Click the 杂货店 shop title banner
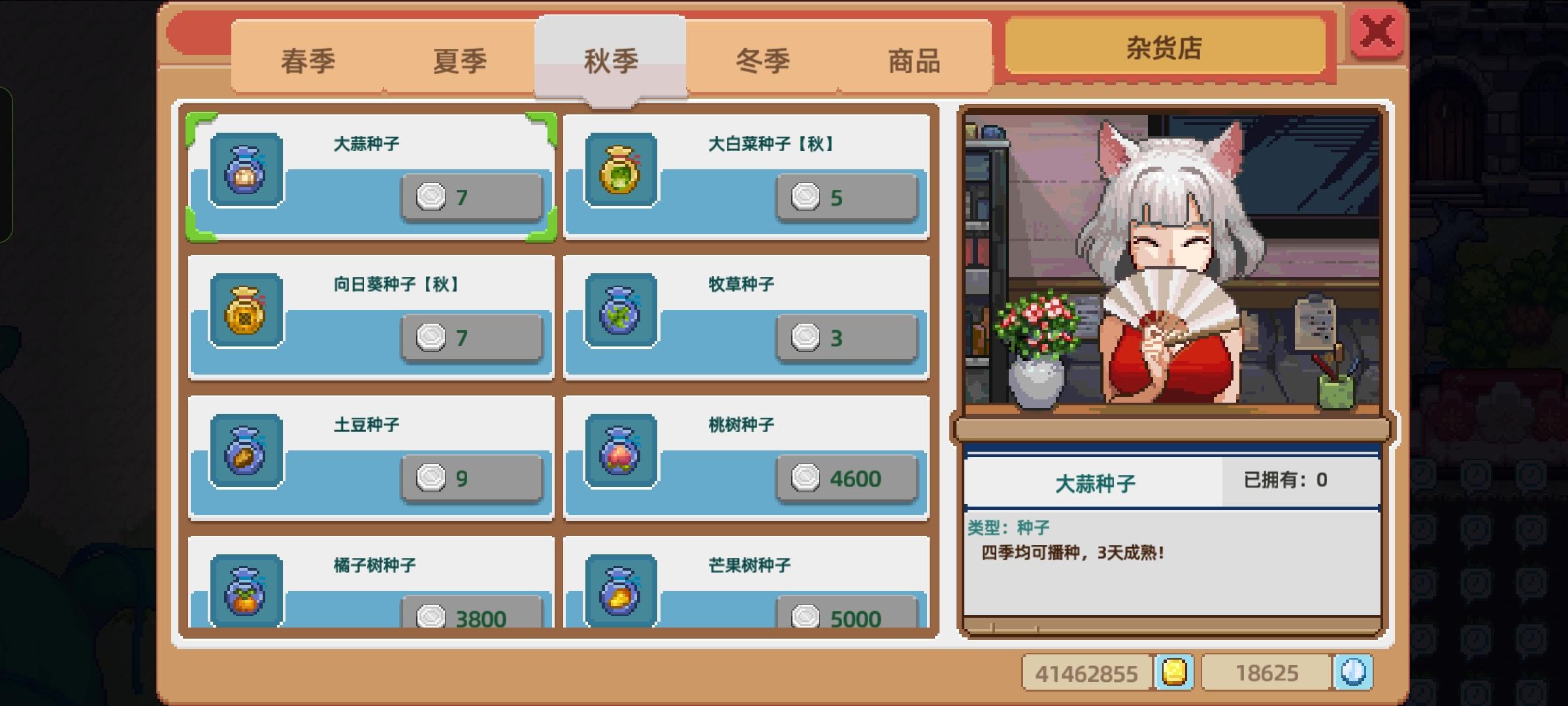Screen dimensions: 1568x706 pos(1164,47)
